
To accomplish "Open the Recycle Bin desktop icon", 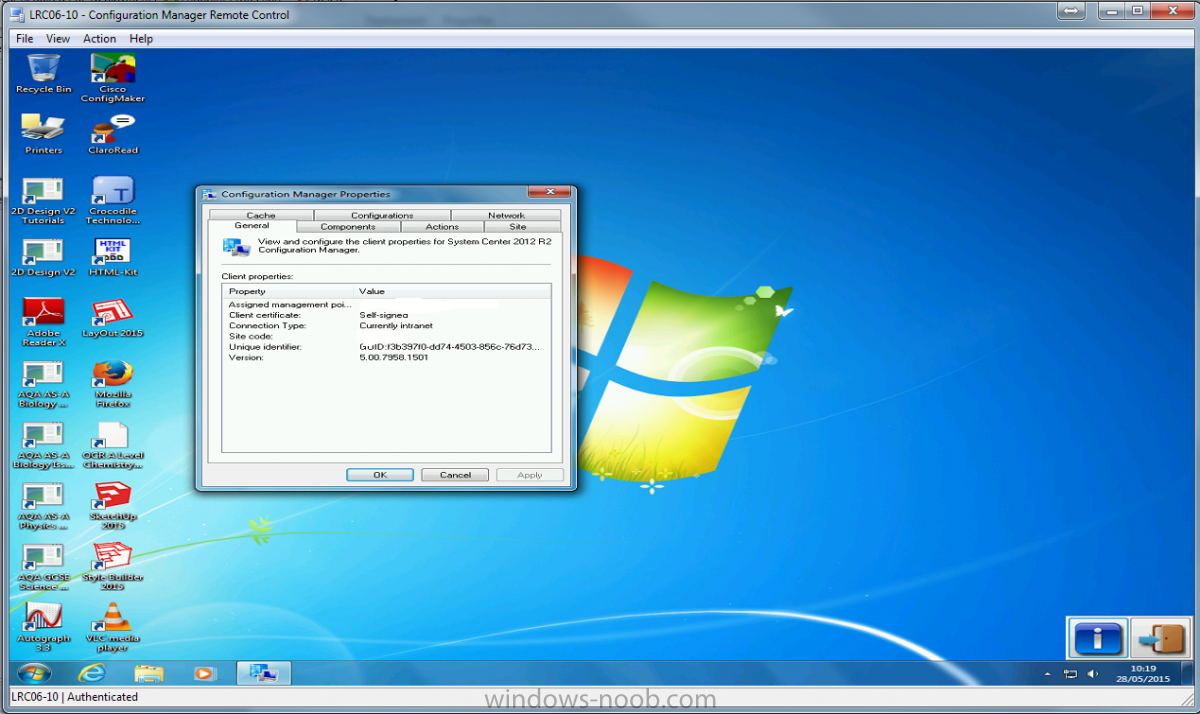I will click(43, 75).
